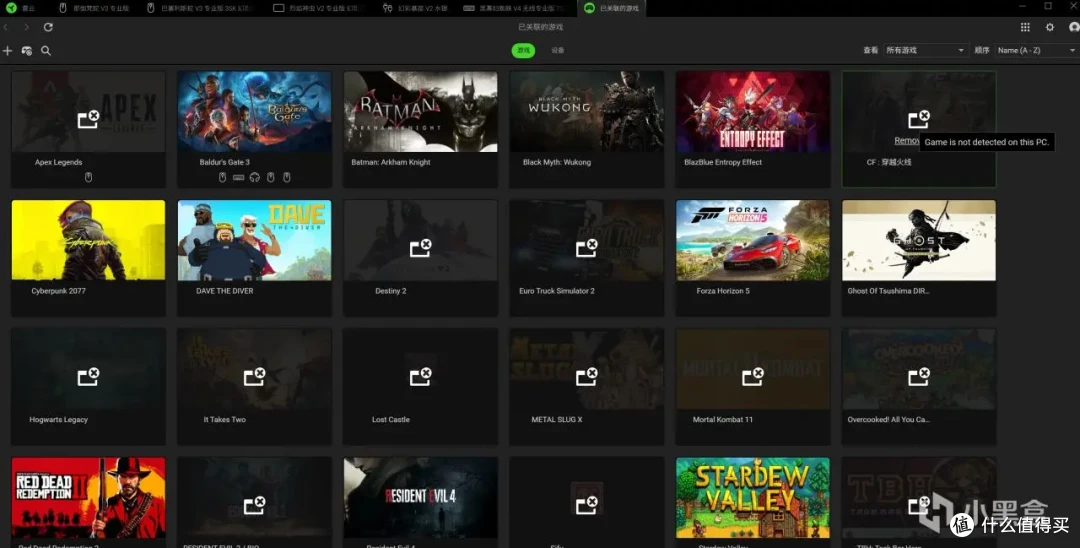The width and height of the screenshot is (1080, 548).
Task: Open the Cyberpunk 2077 game thumbnail
Action: pos(88,240)
